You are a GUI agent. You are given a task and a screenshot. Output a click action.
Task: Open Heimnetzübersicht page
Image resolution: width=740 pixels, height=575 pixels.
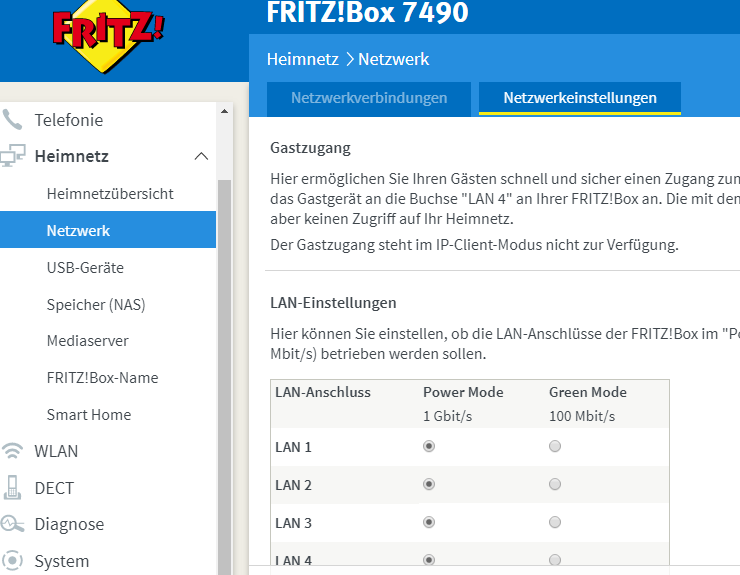[x=110, y=194]
